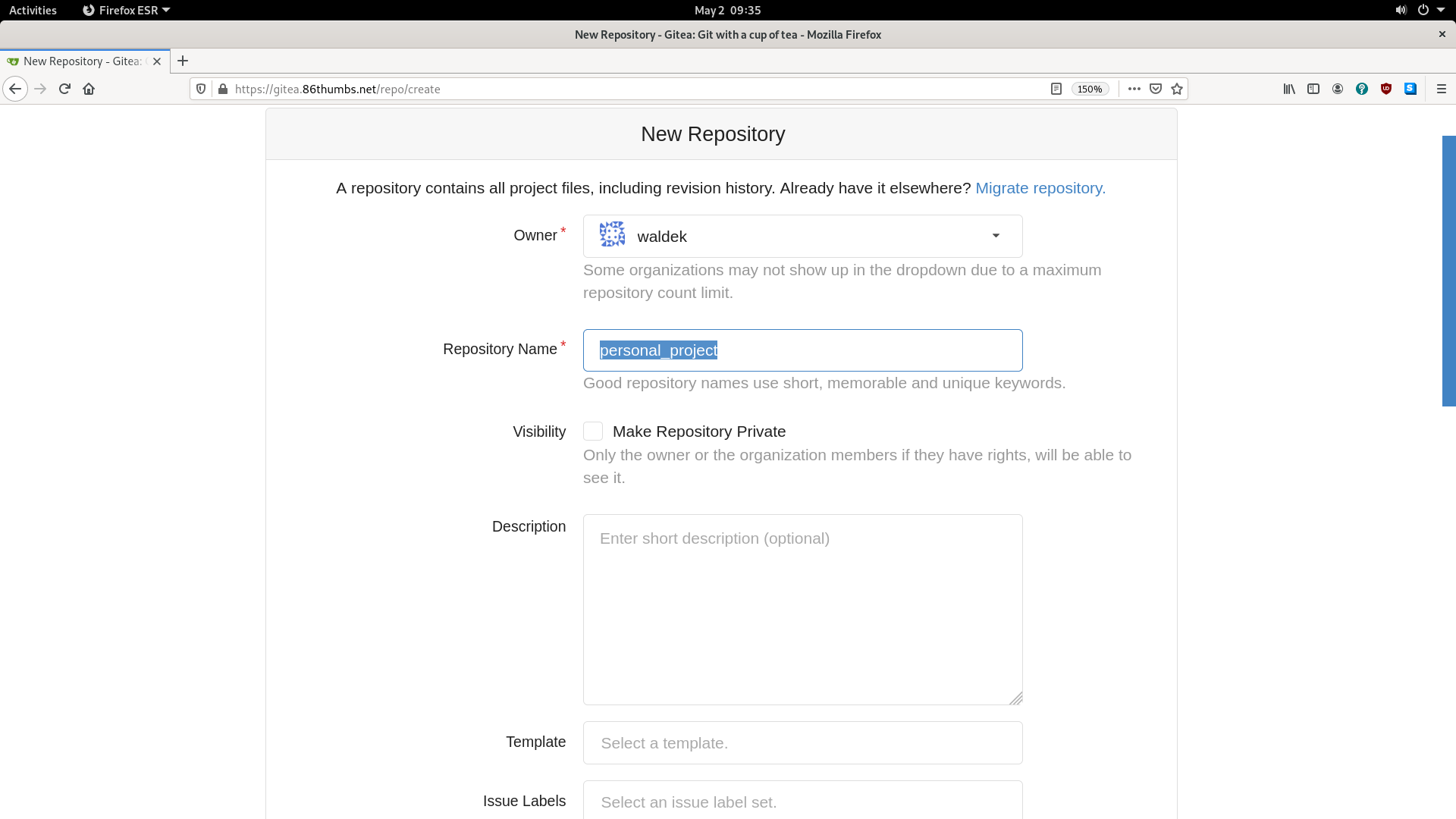The width and height of the screenshot is (1456, 819).
Task: Expand the Owner dropdown showing waldek
Action: (x=802, y=237)
